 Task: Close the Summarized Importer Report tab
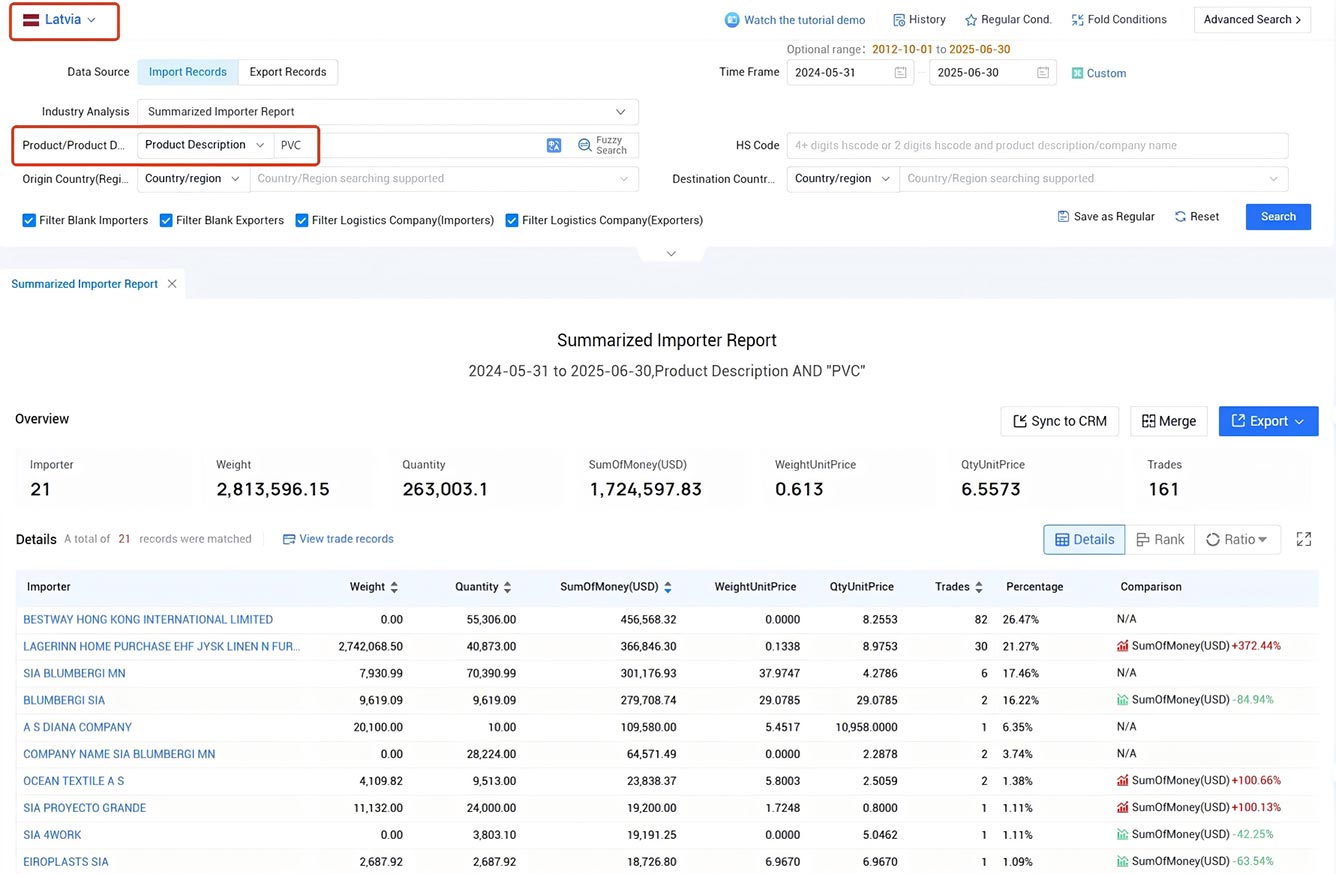click(x=172, y=284)
